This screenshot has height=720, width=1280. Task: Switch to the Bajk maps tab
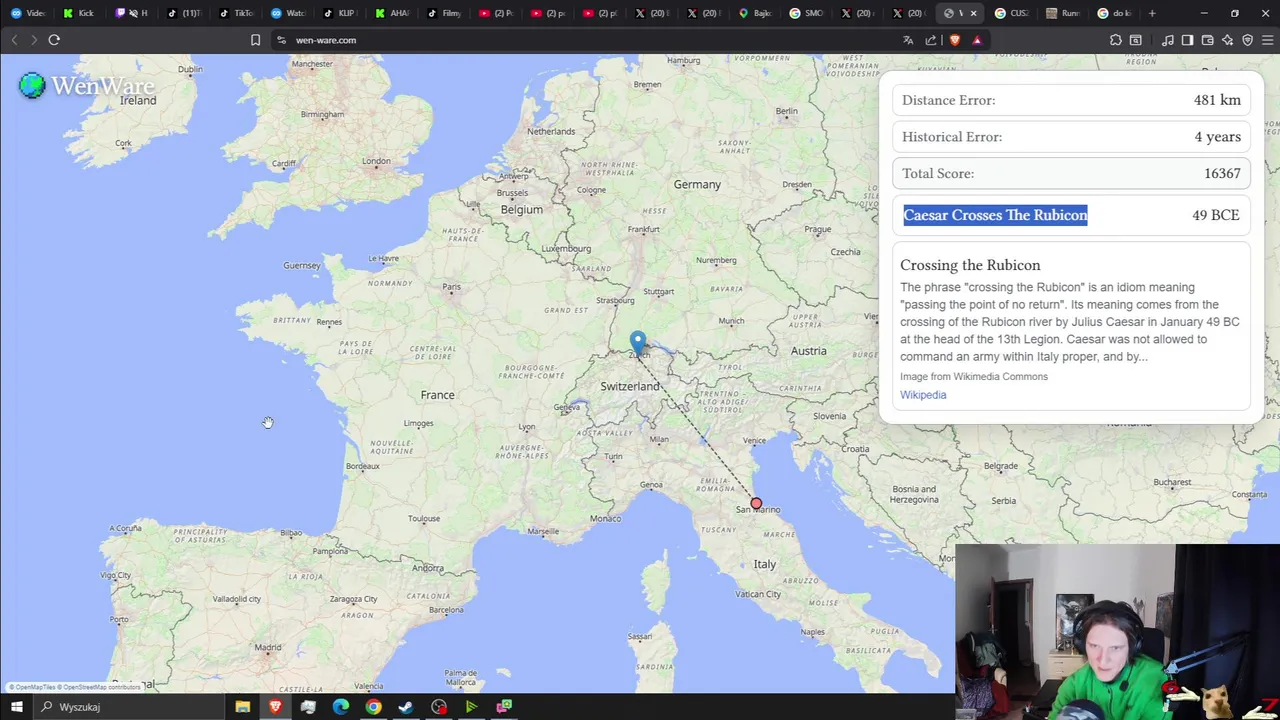[754, 13]
